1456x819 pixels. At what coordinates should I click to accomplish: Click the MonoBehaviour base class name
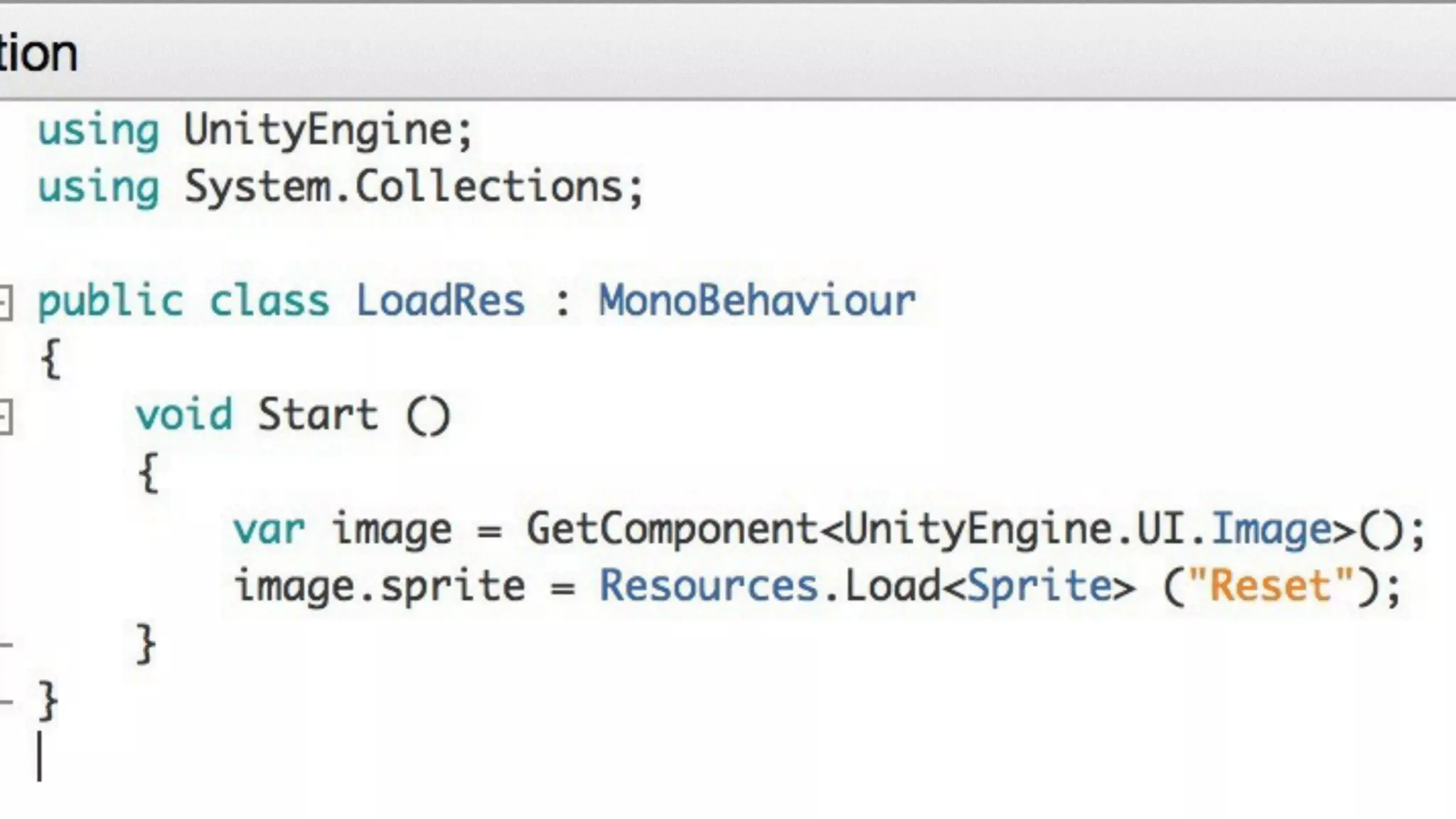point(756,300)
